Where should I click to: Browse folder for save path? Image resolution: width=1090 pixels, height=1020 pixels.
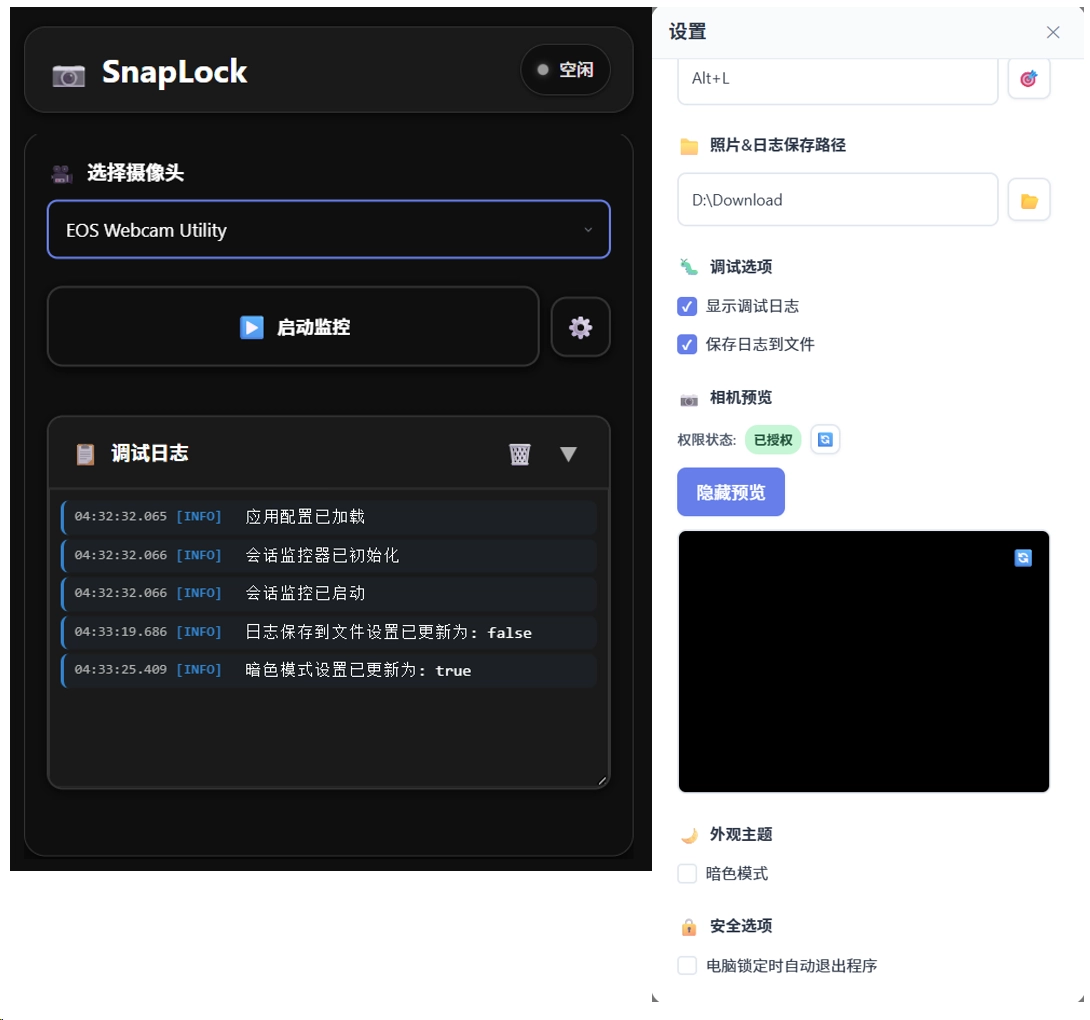click(x=1029, y=200)
